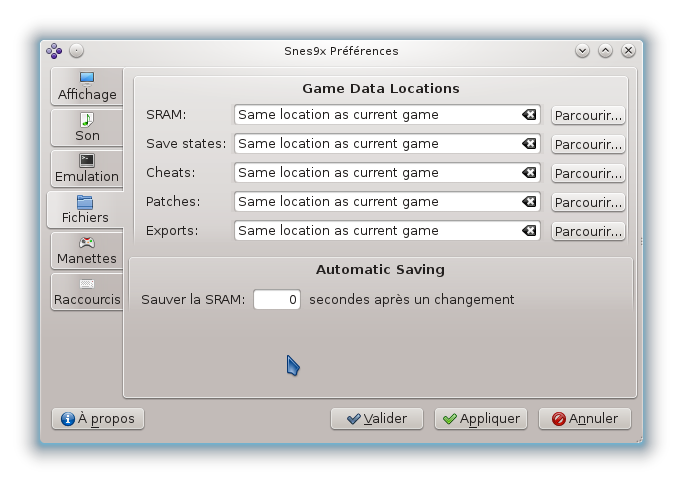
Task: Minimize the Snes9x Préférences window
Action: point(582,51)
